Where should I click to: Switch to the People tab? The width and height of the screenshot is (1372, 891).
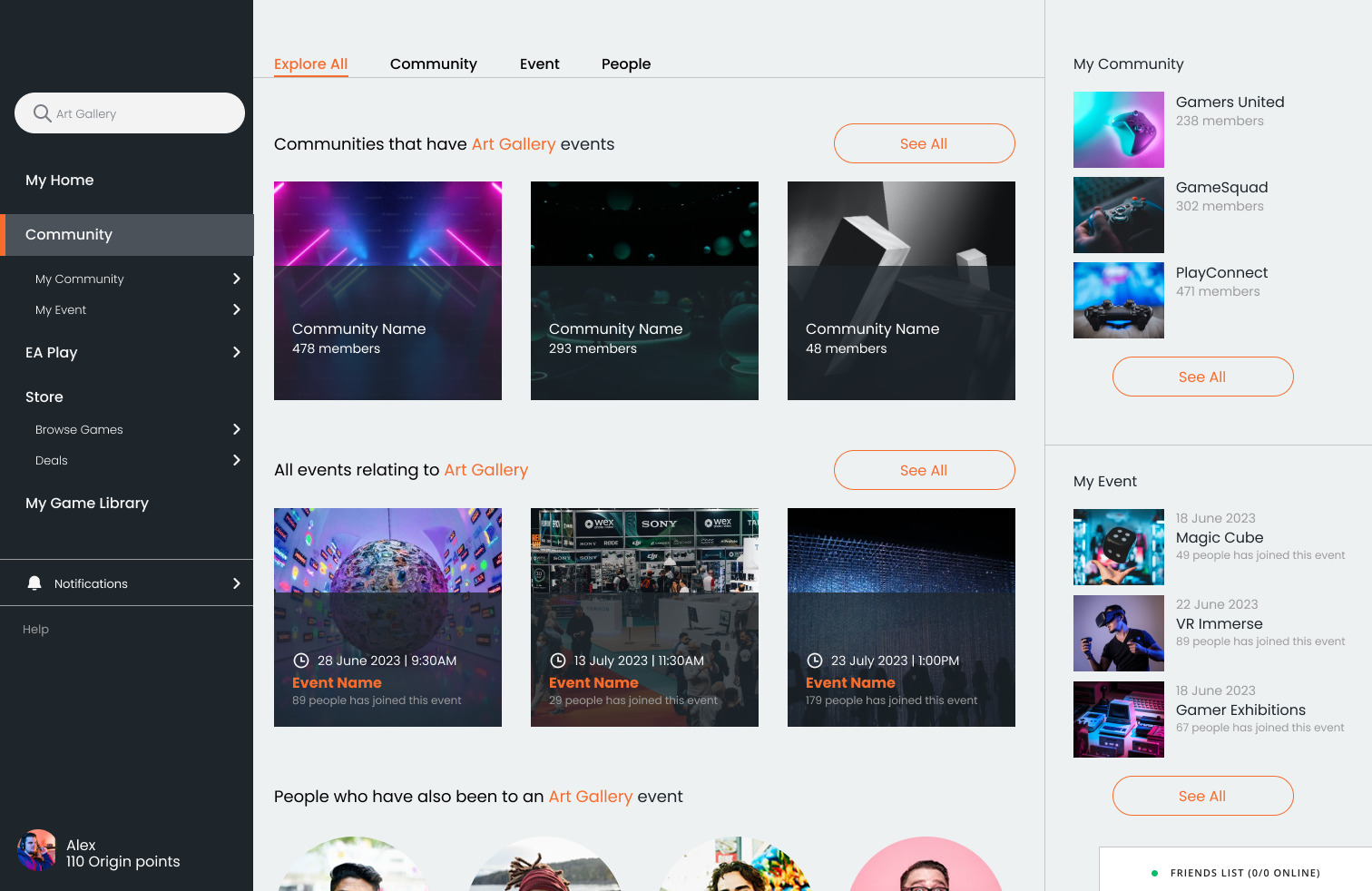pyautogui.click(x=626, y=64)
